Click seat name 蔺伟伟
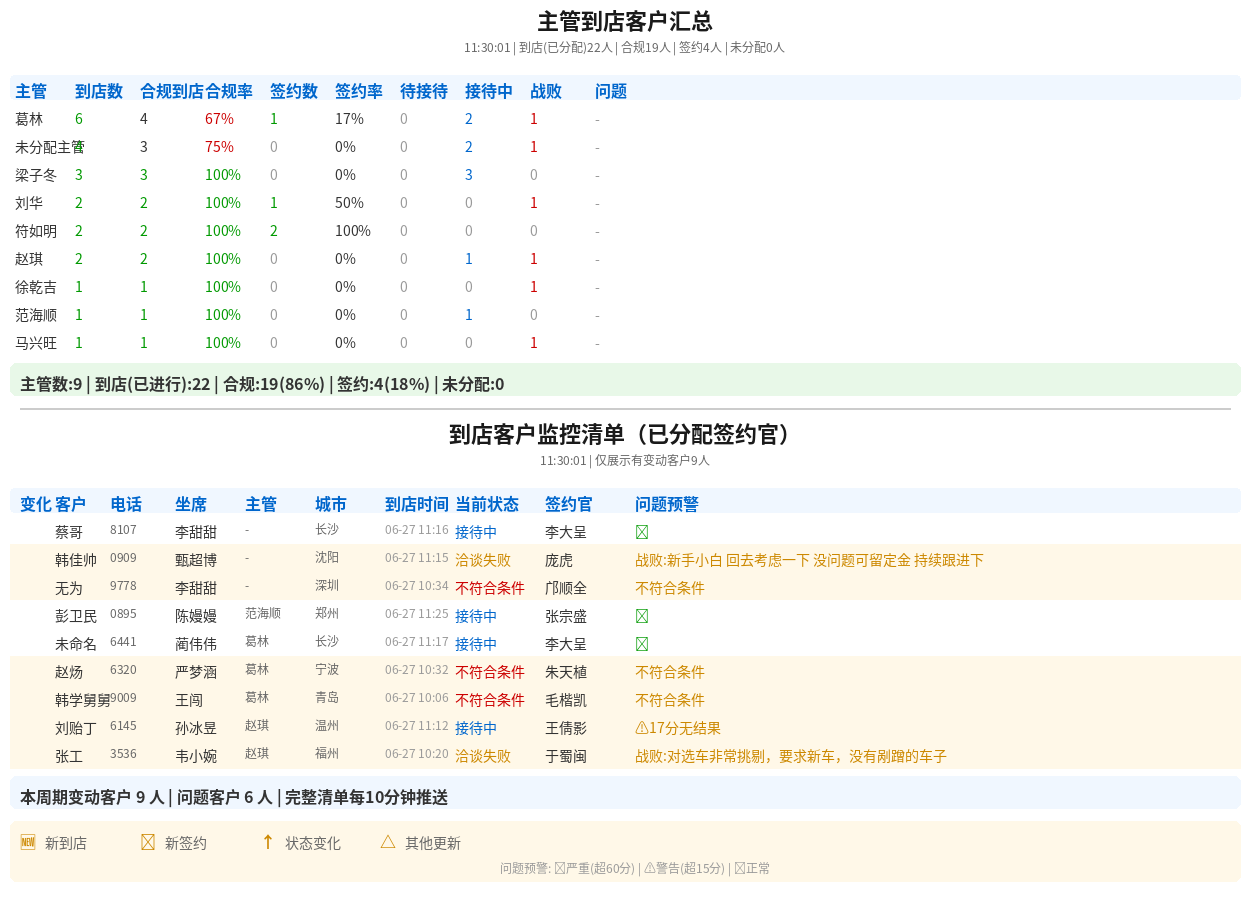Screen dimensions: 1250x924 (x=196, y=644)
